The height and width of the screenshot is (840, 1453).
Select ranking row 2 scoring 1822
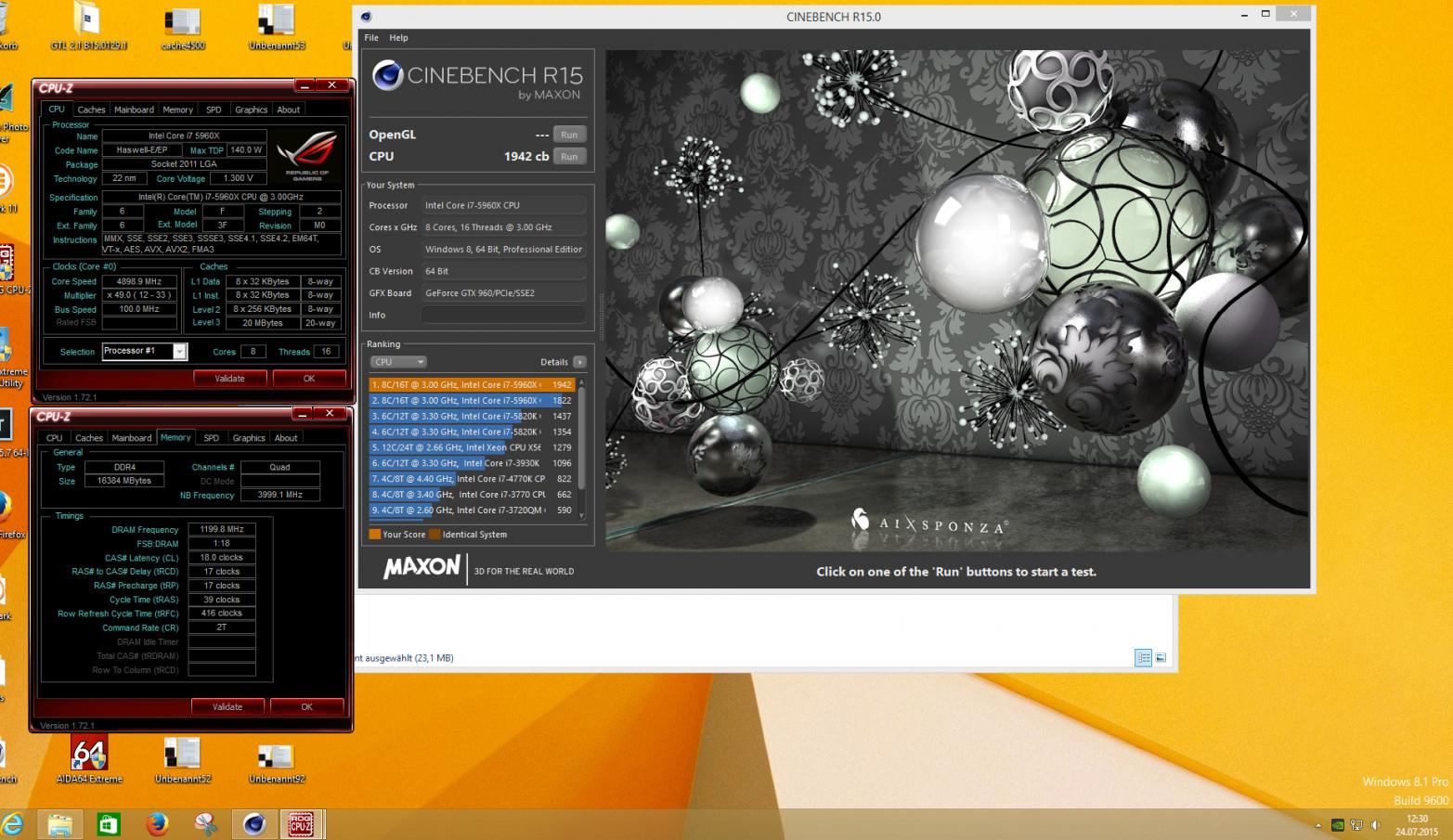tap(472, 400)
